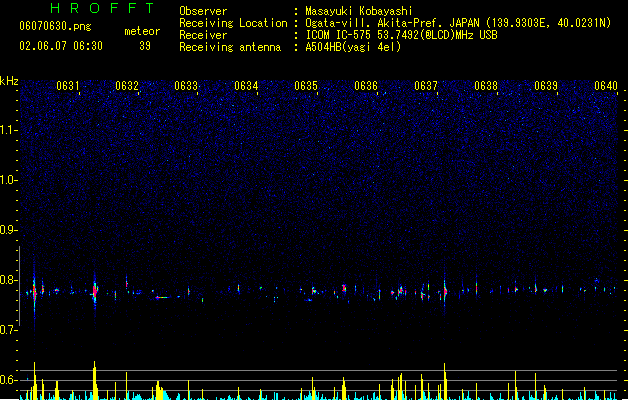629x400 pixels.
Task: Click the 0632 time marker
Action: [127, 86]
